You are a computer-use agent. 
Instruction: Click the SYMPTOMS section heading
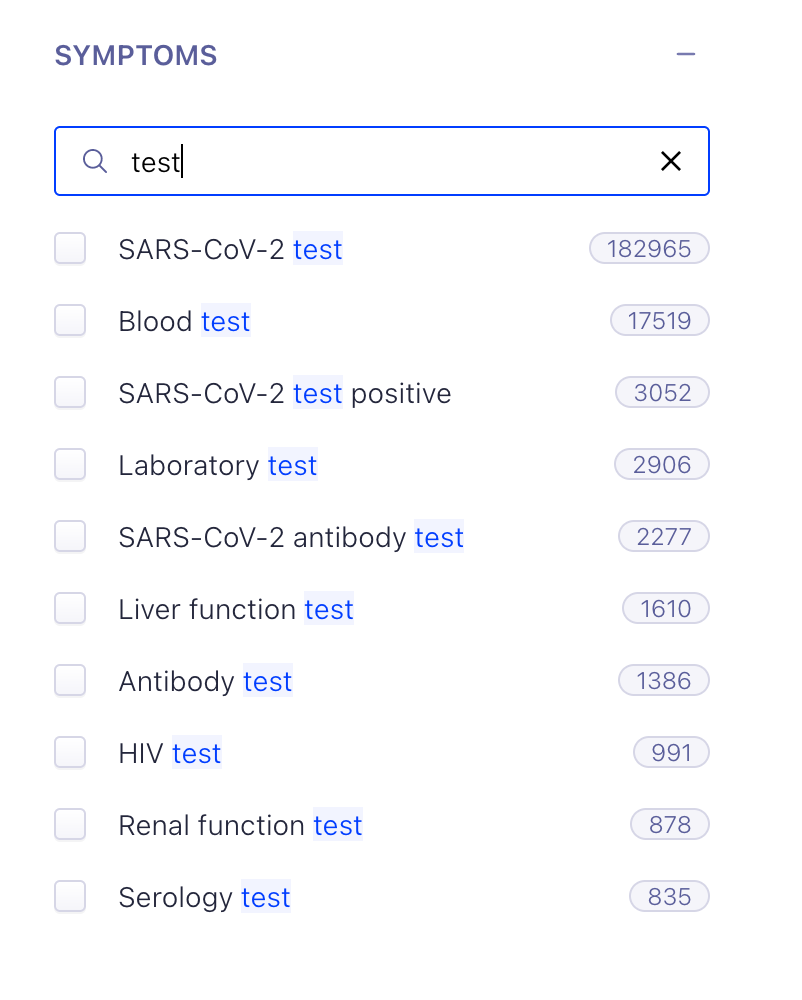pyautogui.click(x=136, y=55)
